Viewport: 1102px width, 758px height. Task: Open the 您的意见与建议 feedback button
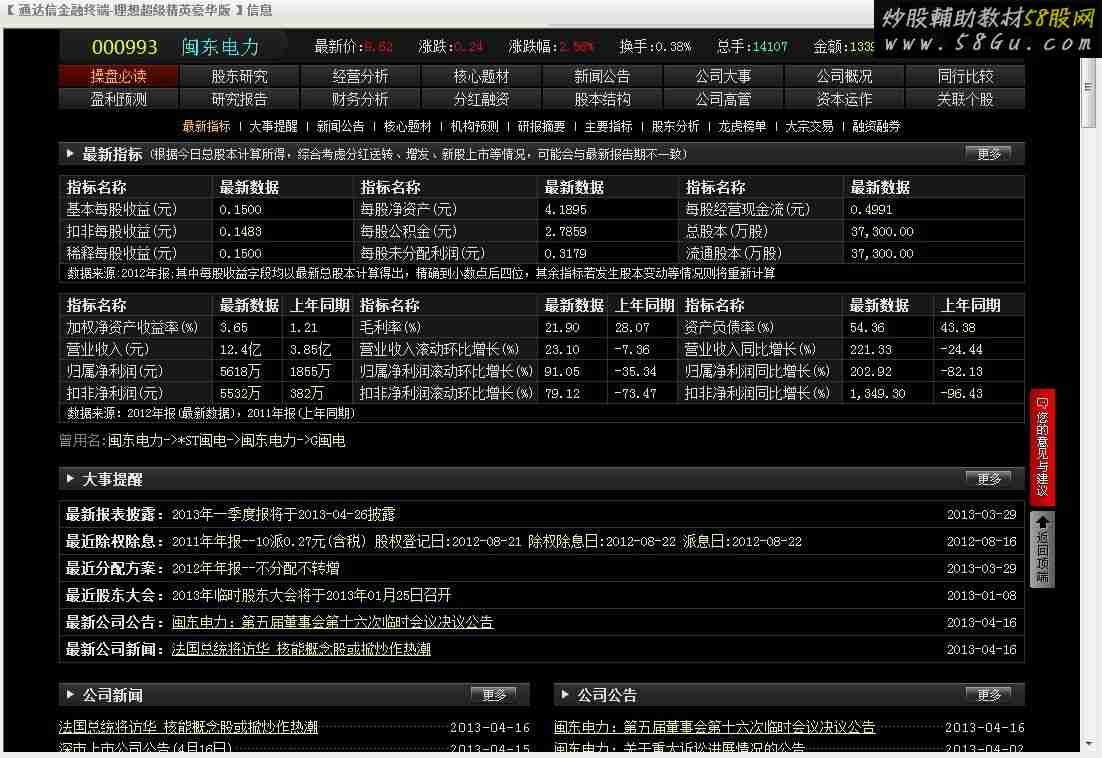pyautogui.click(x=1042, y=447)
